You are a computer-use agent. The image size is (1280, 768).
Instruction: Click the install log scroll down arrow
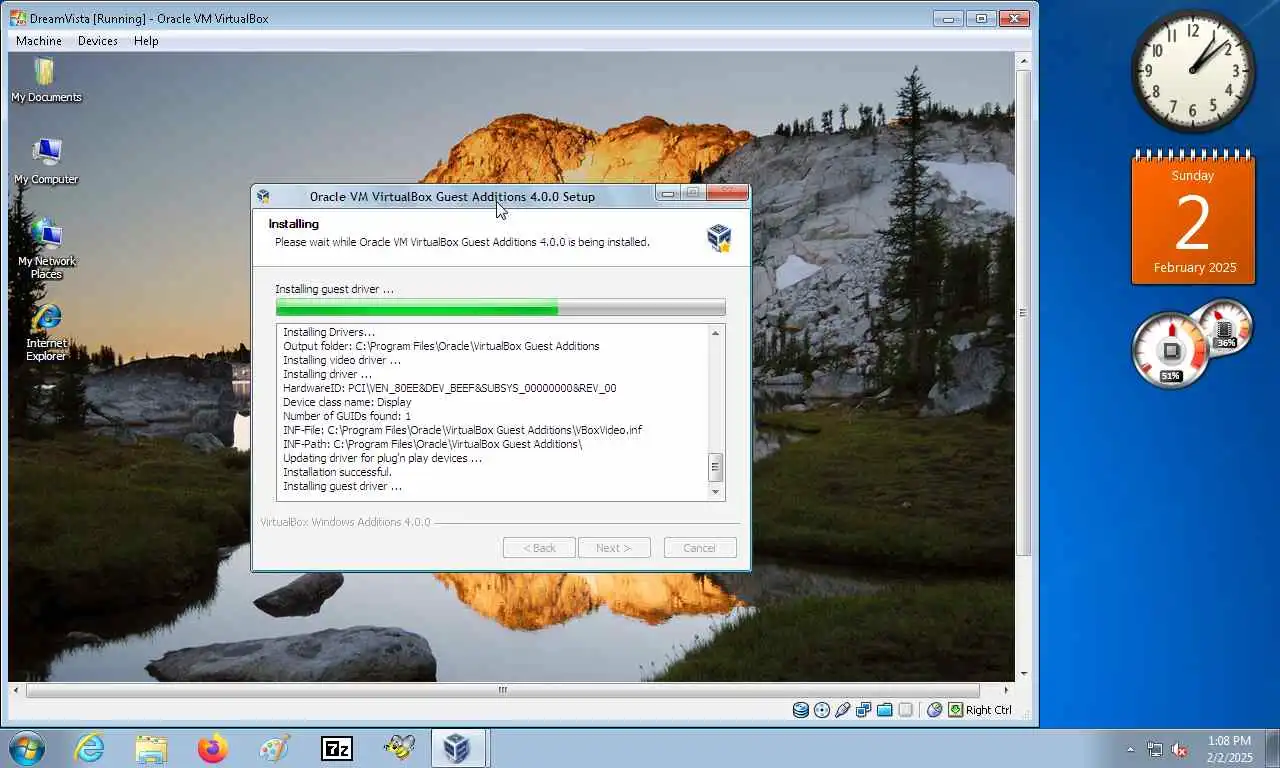click(715, 492)
